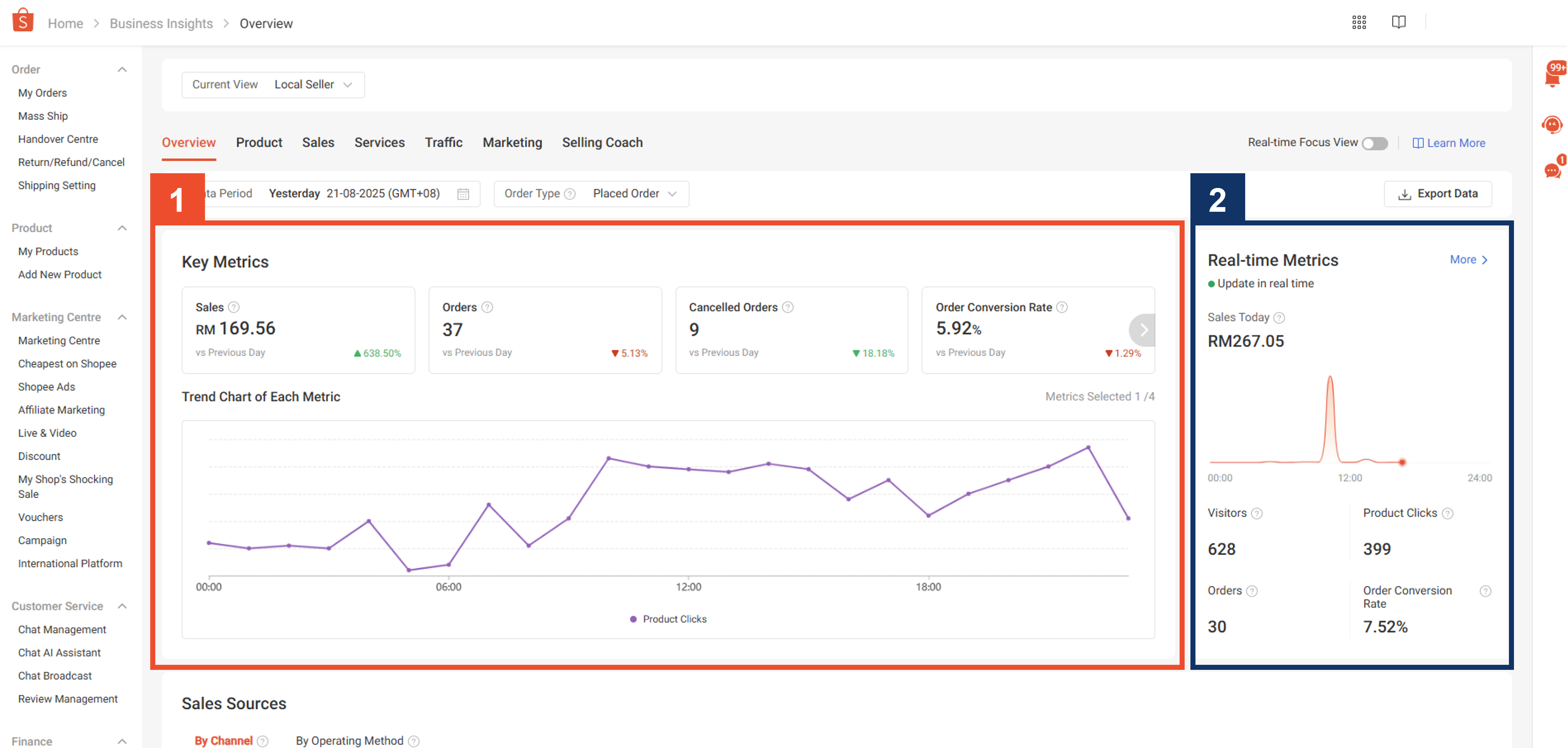Image resolution: width=1568 pixels, height=748 pixels.
Task: Open the Learn More link
Action: click(1449, 143)
